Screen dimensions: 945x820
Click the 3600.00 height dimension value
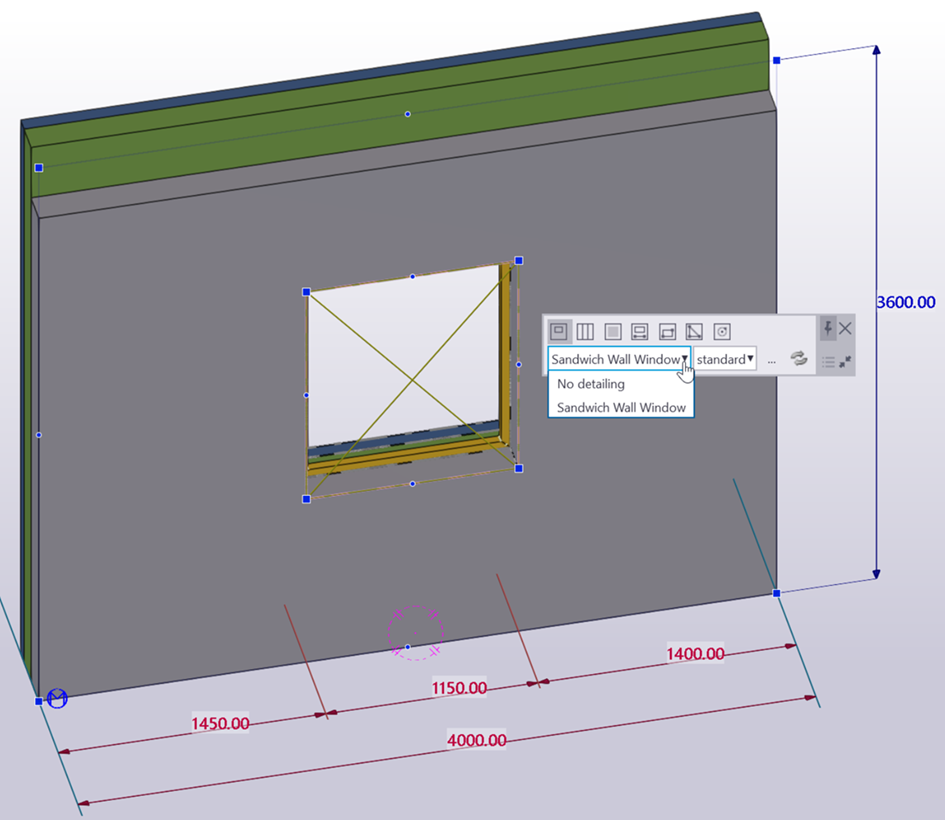click(x=906, y=302)
